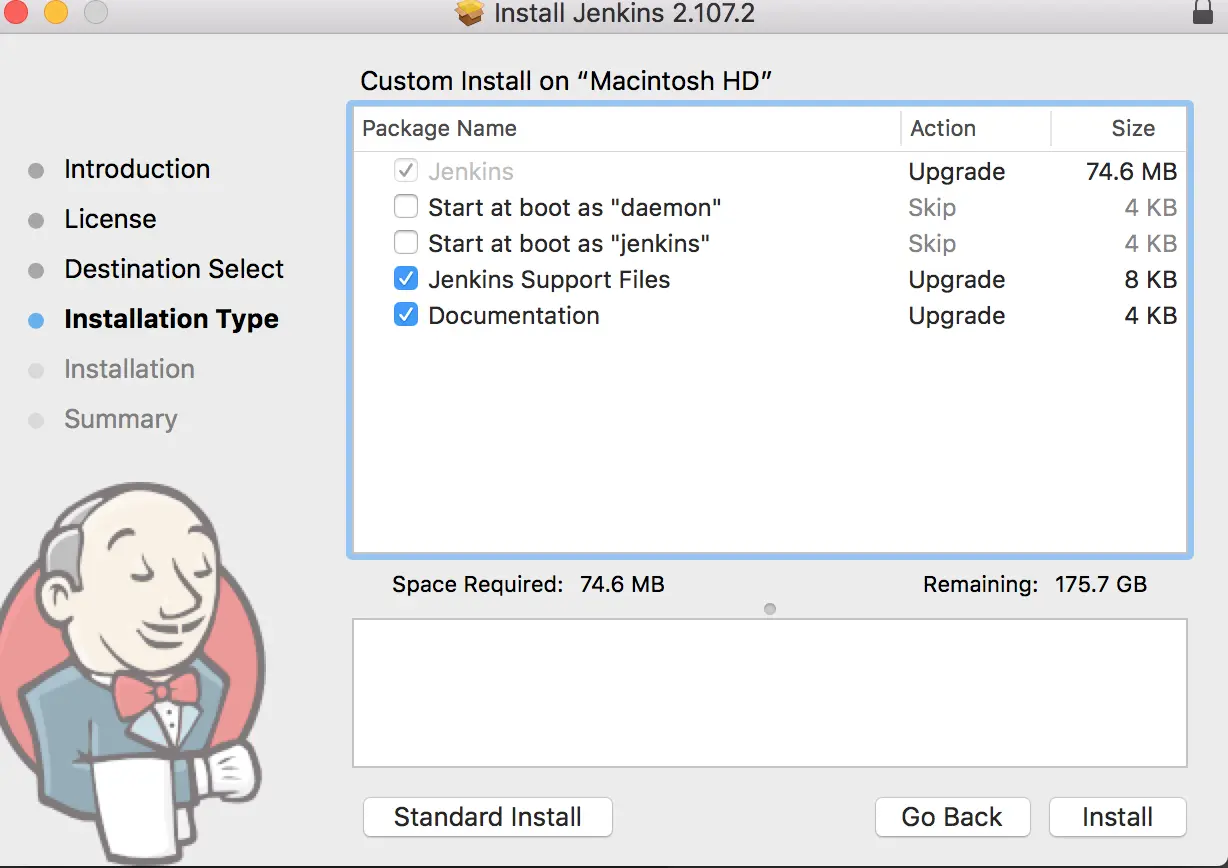Screen dimensions: 1228x868
Task: Click the Package Name column header
Action: coord(627,128)
